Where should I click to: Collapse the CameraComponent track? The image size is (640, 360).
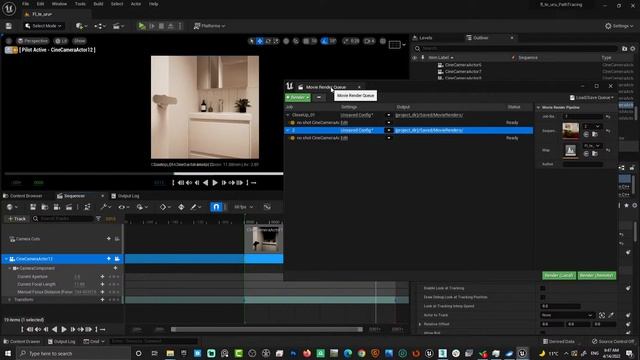10,268
